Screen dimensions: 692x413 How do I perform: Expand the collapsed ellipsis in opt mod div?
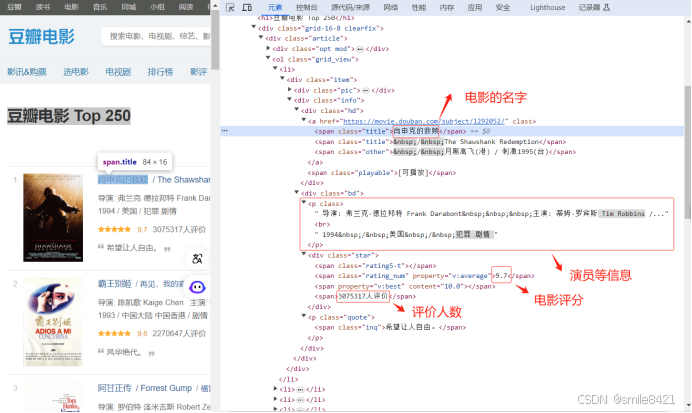pos(360,49)
